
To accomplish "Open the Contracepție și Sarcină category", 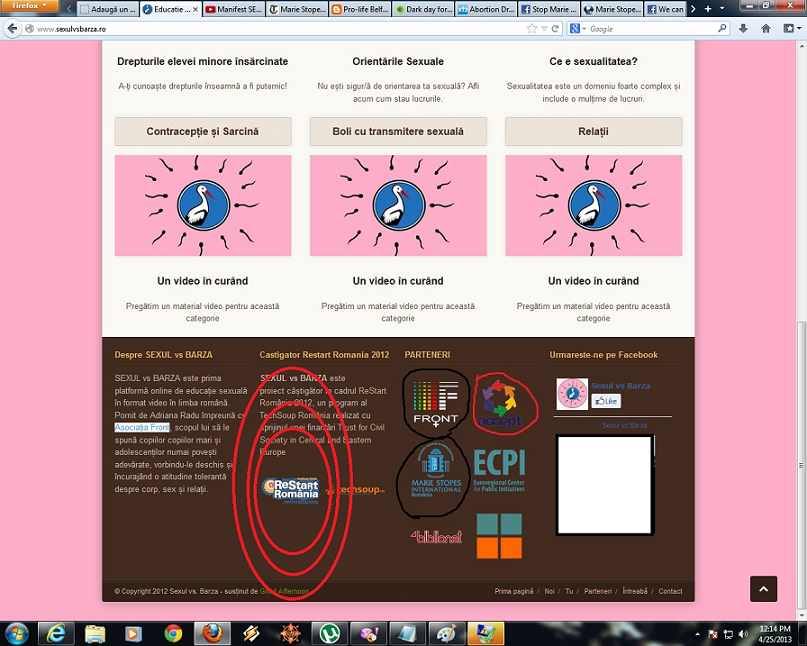I will [203, 132].
